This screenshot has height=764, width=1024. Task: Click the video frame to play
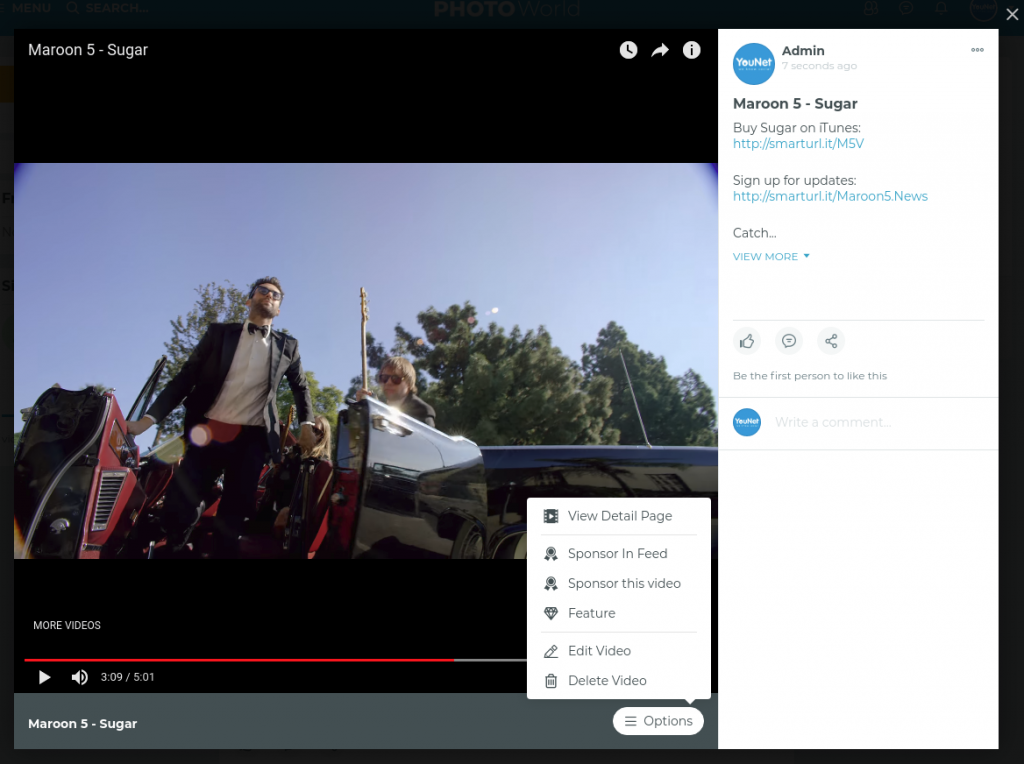366,360
